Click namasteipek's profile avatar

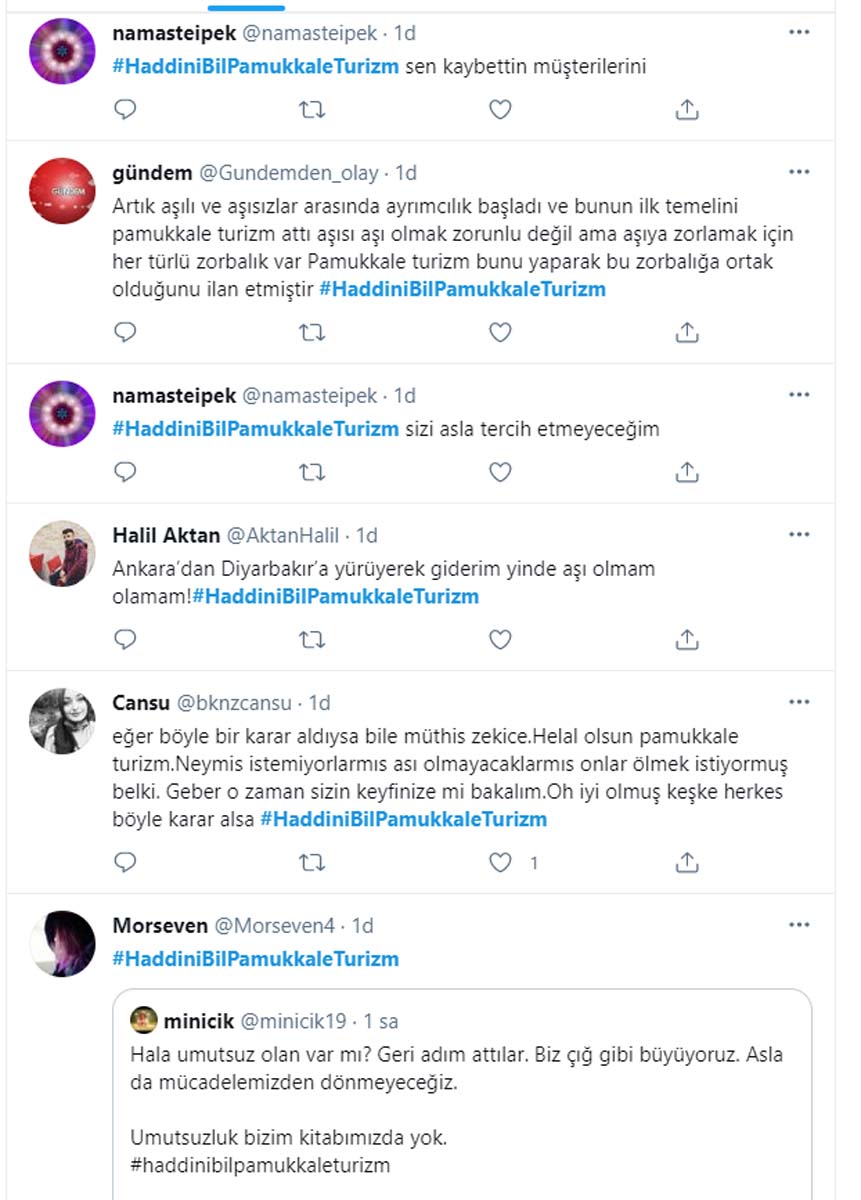[x=61, y=49]
